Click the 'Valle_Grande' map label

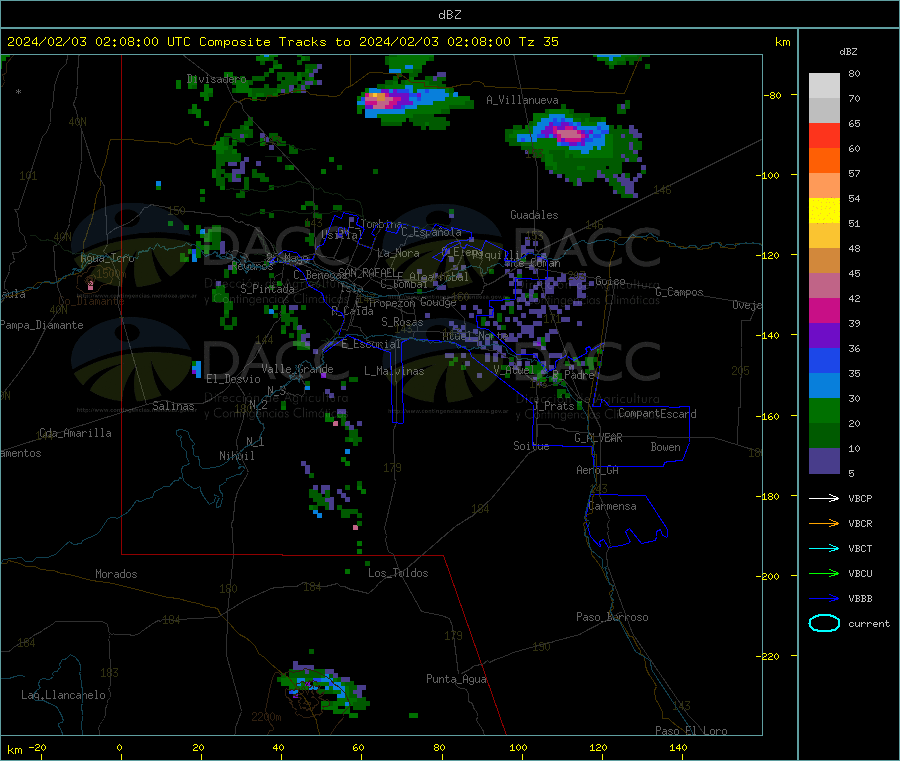[x=297, y=368]
